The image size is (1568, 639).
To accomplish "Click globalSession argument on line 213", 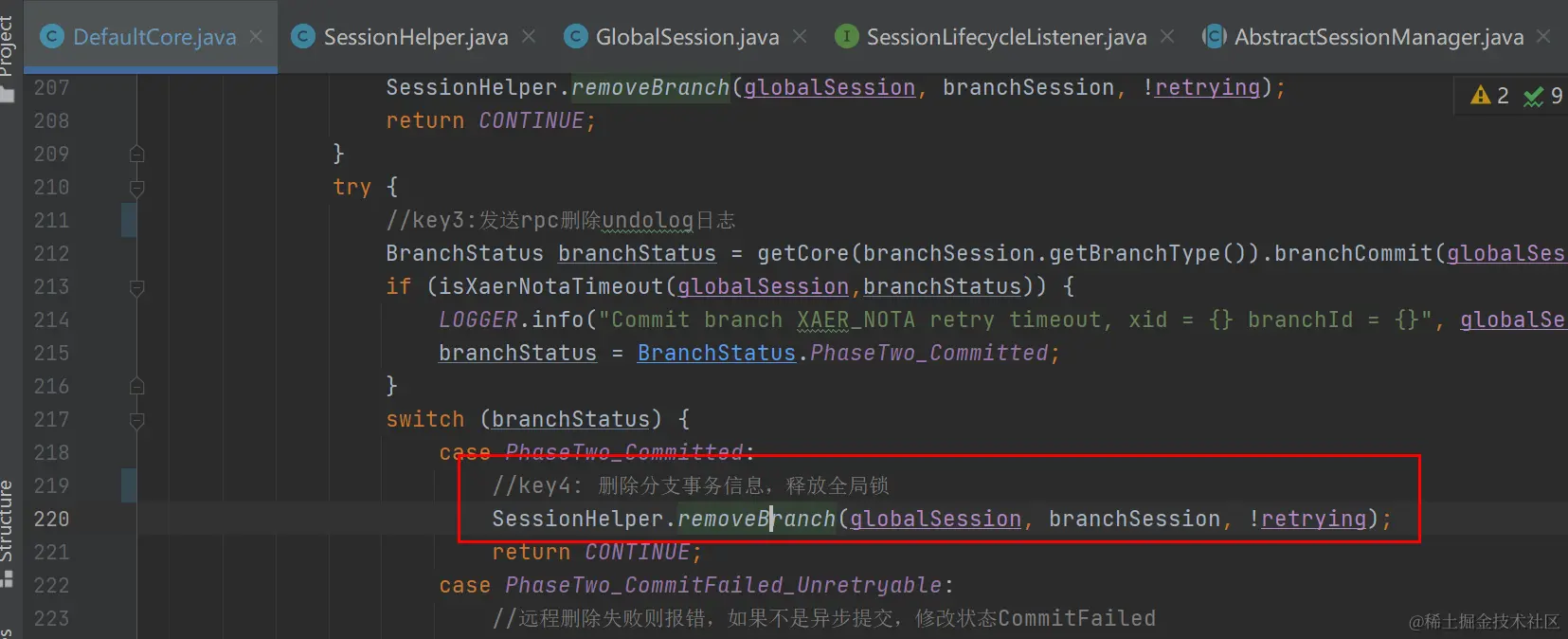I will coord(764,286).
